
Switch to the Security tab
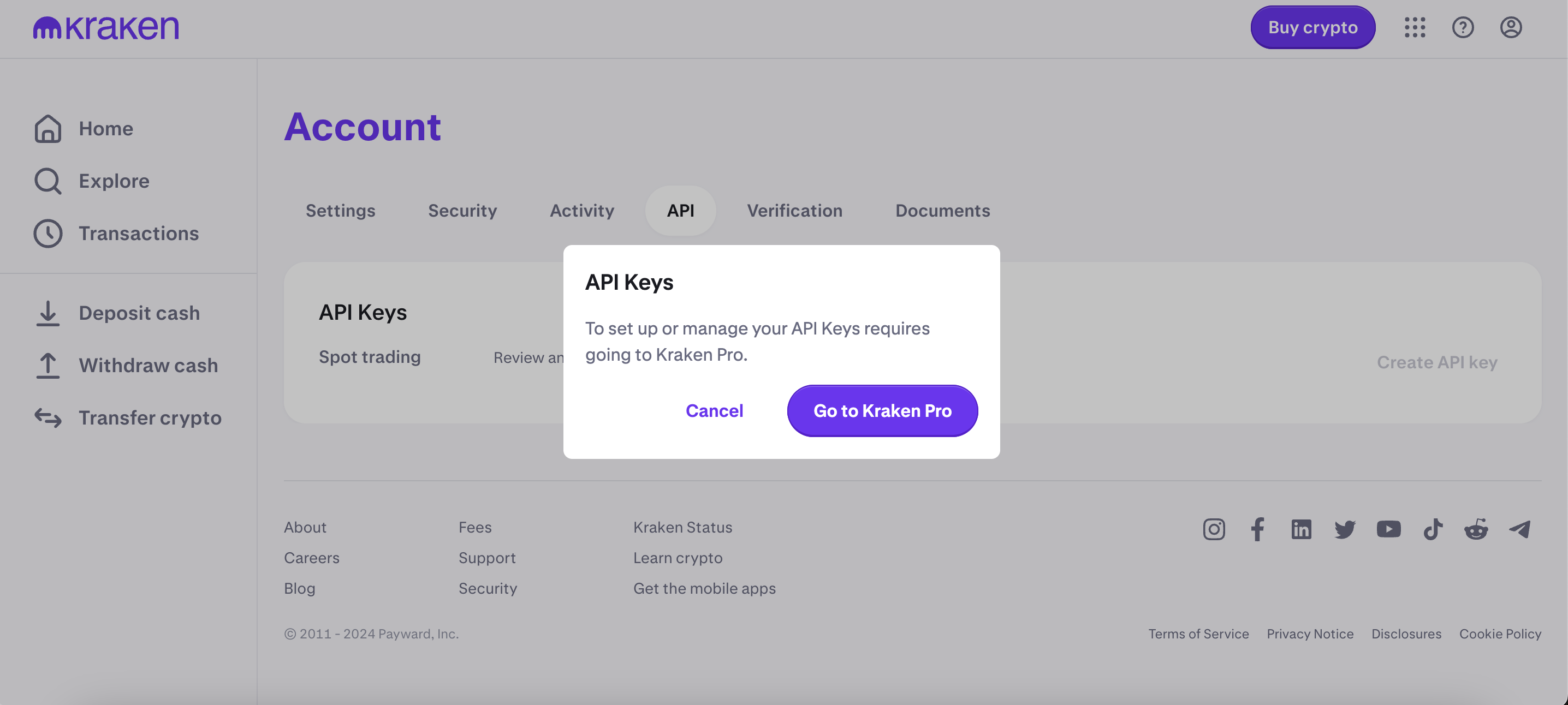click(x=462, y=211)
